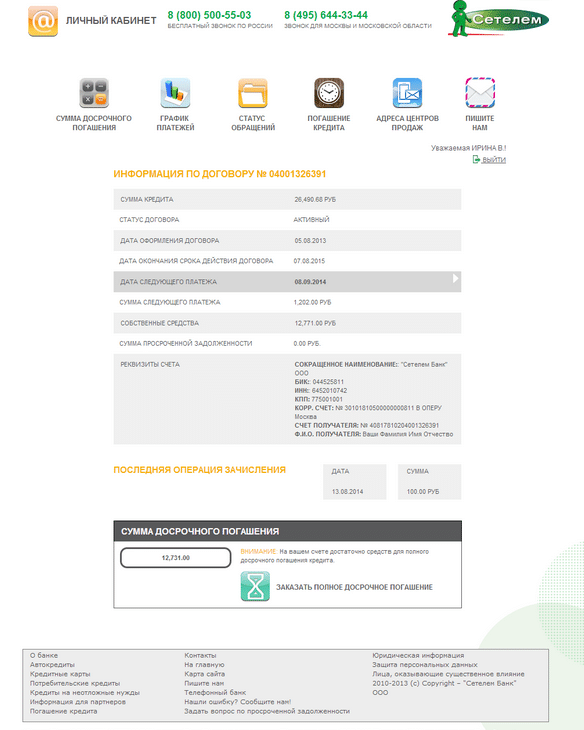Image resolution: width=584 pixels, height=730 pixels.
Task: Open the sales center addresses icon
Action: [407, 93]
